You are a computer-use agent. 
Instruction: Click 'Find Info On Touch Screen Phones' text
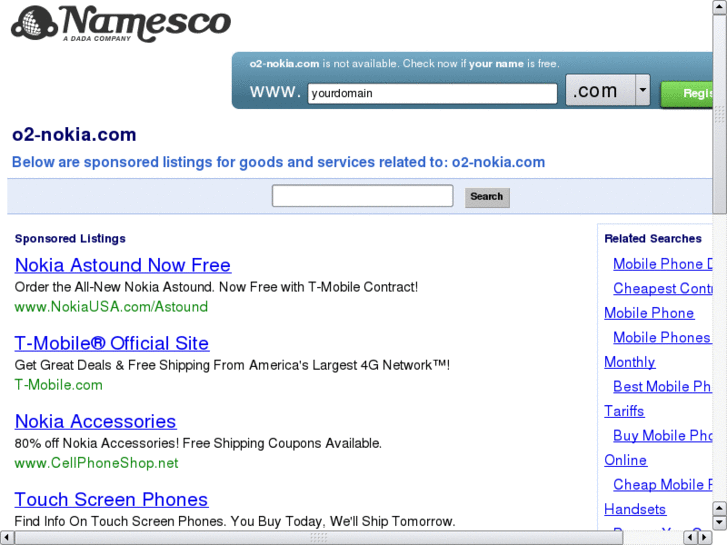(x=120, y=521)
